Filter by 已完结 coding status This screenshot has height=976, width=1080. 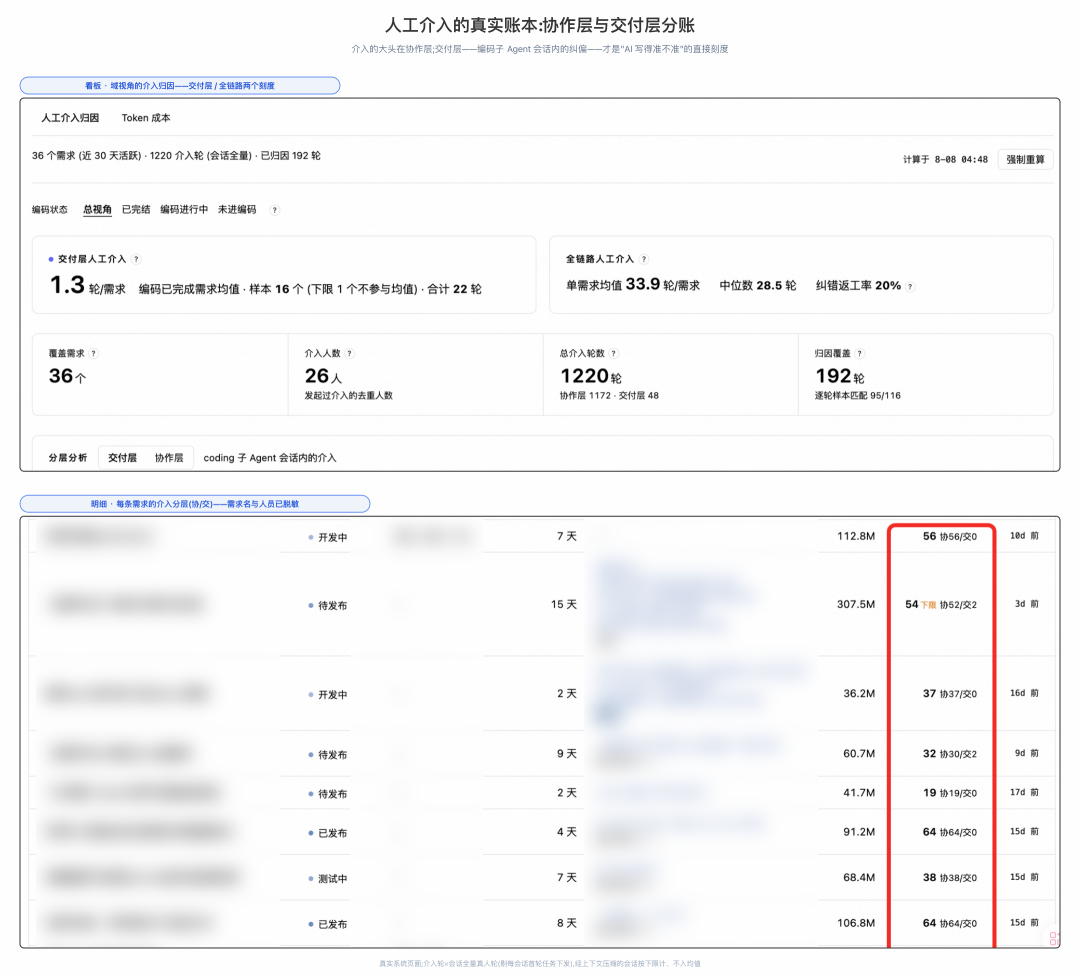pos(136,209)
